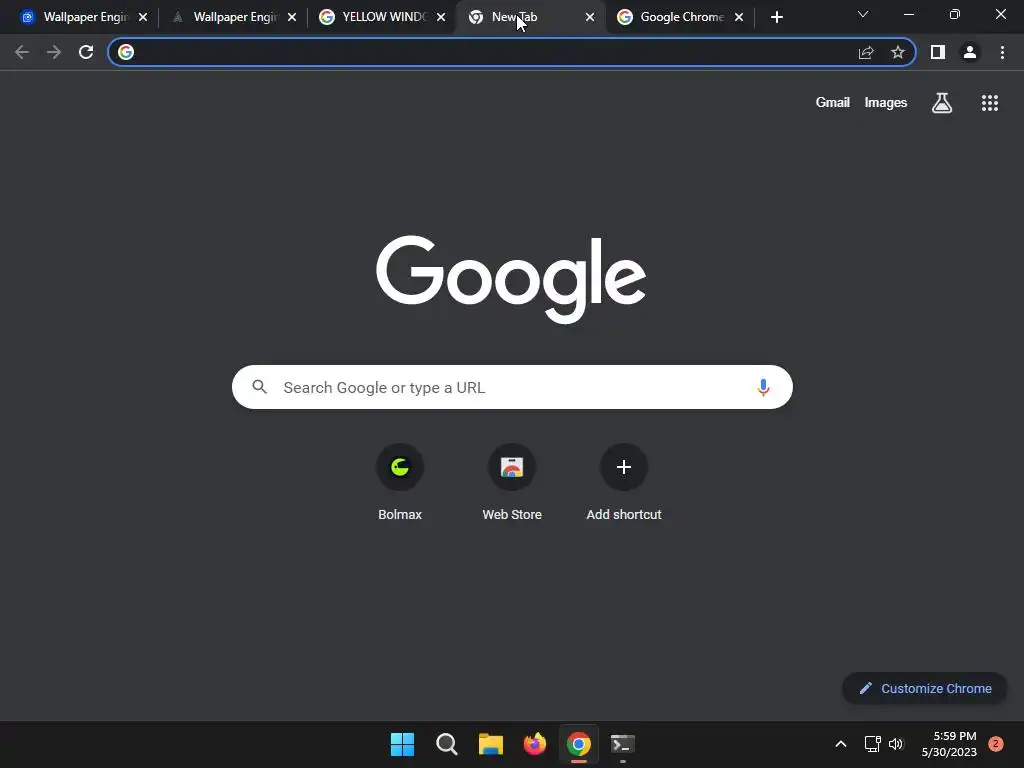Go back using the back arrow
The height and width of the screenshot is (768, 1024).
point(22,52)
